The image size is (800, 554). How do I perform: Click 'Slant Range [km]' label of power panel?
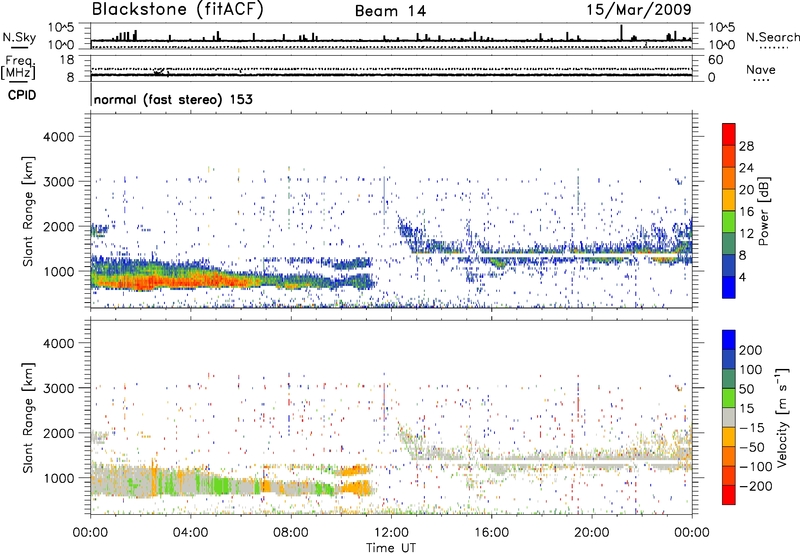coord(28,211)
